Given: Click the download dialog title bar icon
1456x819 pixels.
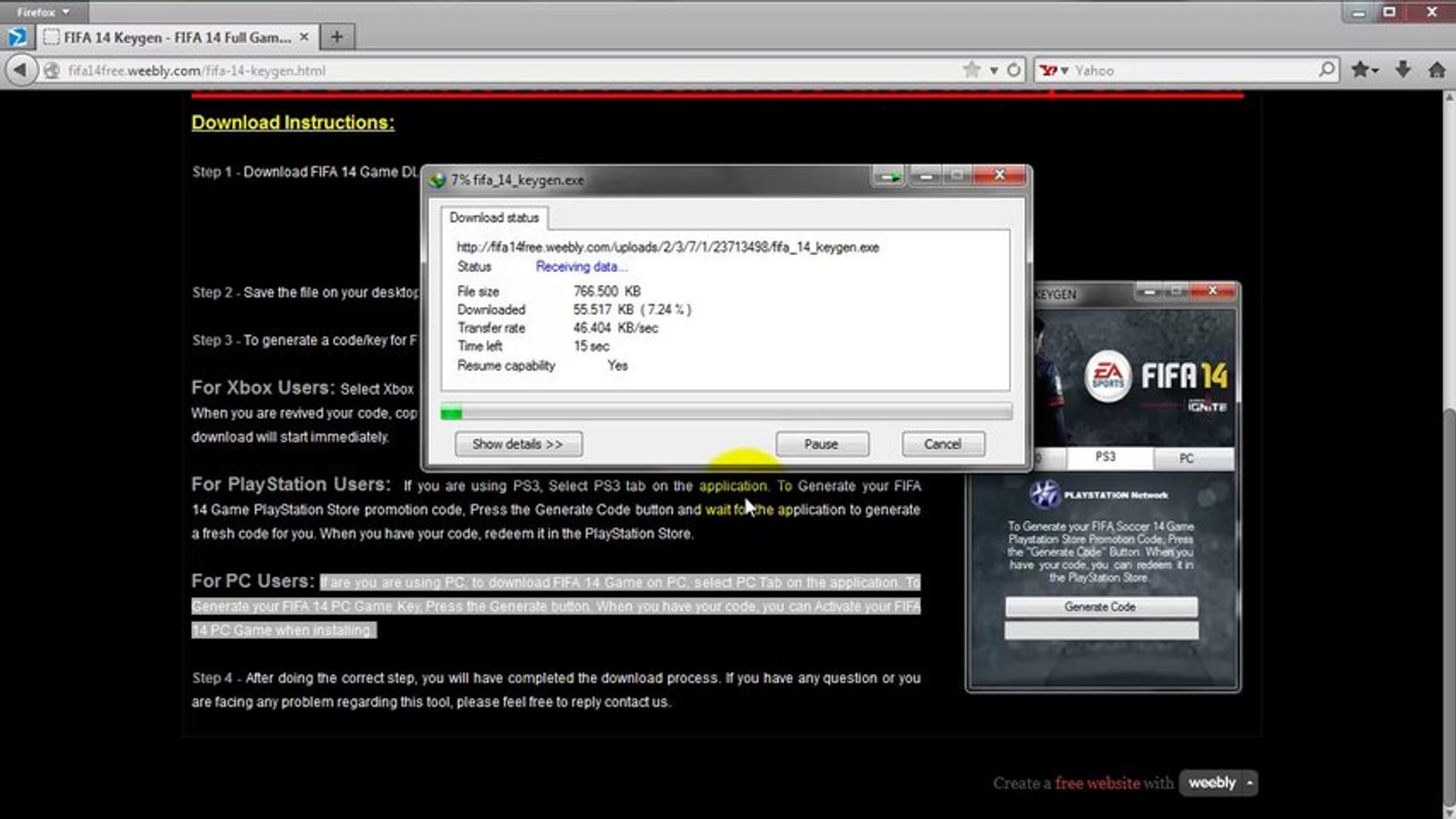Looking at the screenshot, I should pos(437,180).
